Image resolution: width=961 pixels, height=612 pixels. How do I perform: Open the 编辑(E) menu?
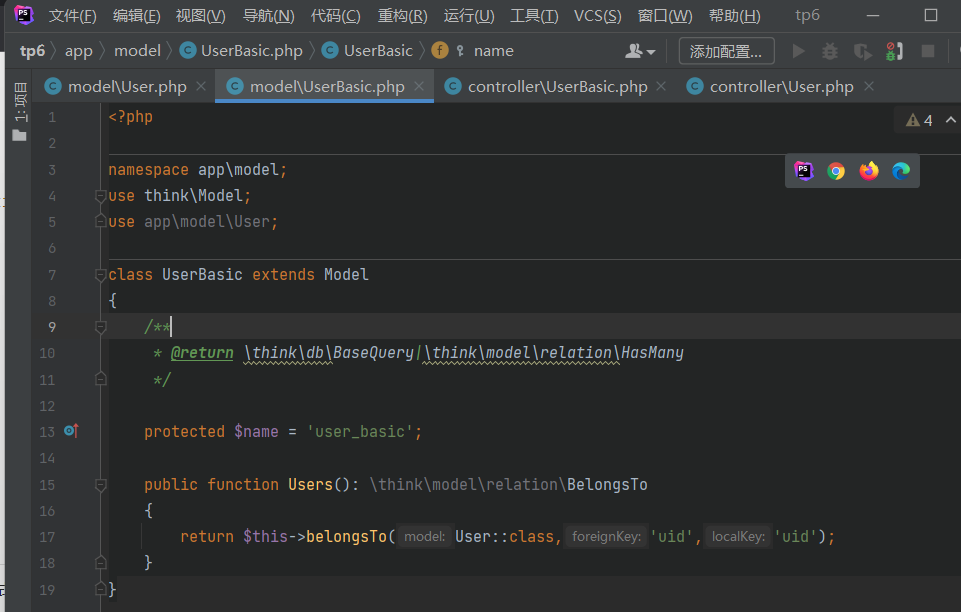tap(136, 15)
